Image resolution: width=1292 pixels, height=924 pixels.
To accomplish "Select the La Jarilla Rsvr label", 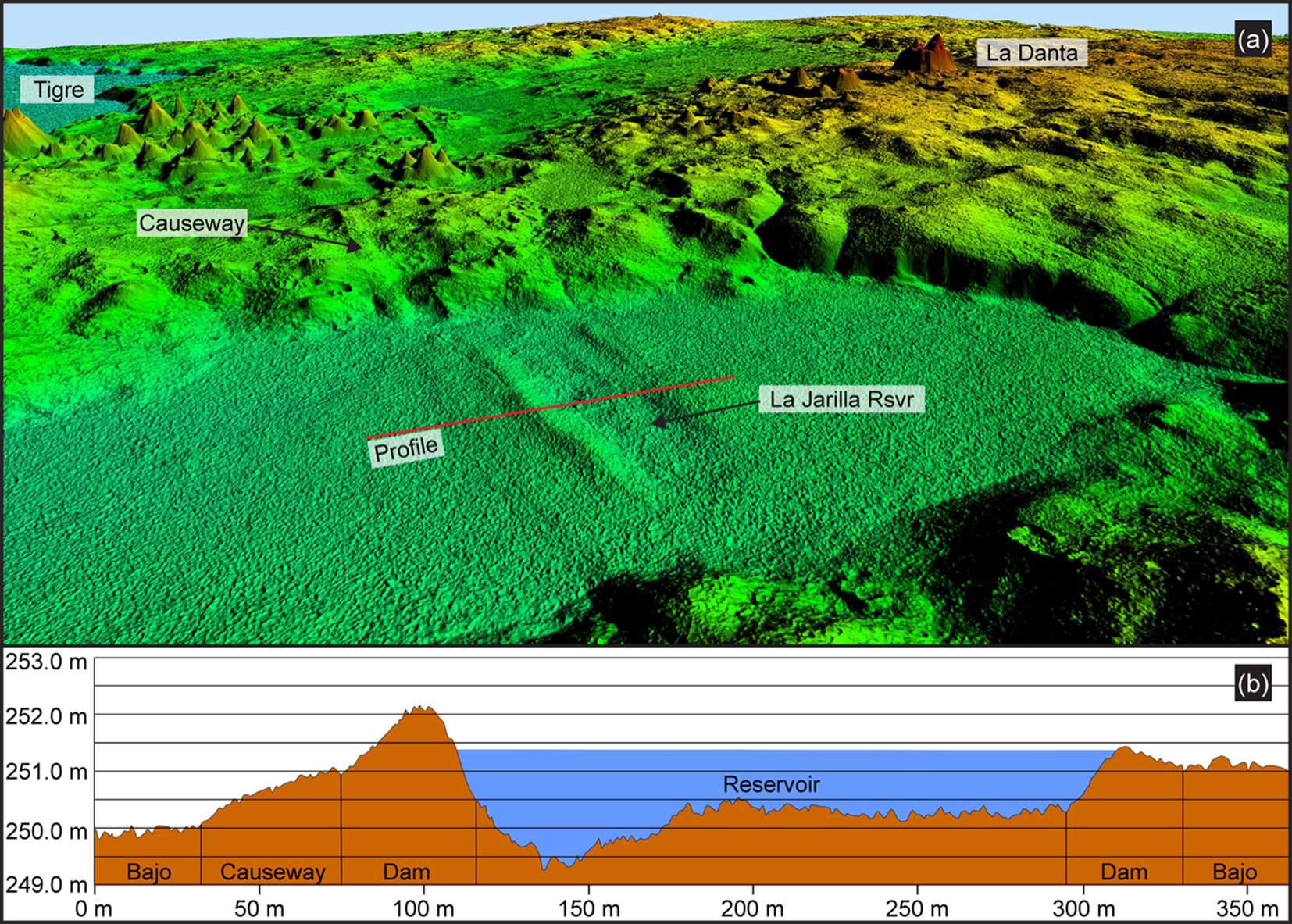I will click(x=841, y=399).
